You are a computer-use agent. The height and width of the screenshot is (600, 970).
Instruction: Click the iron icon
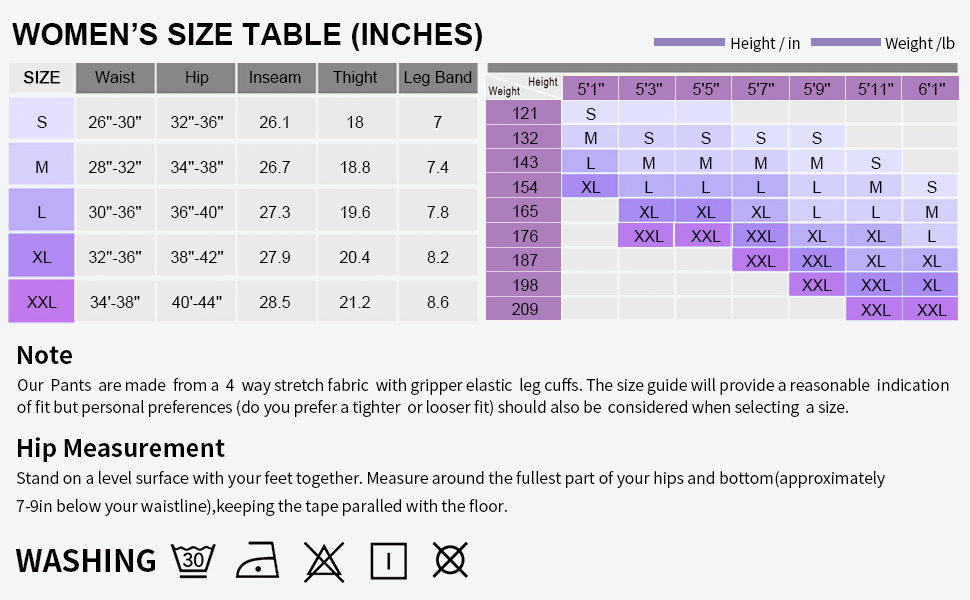pyautogui.click(x=257, y=561)
